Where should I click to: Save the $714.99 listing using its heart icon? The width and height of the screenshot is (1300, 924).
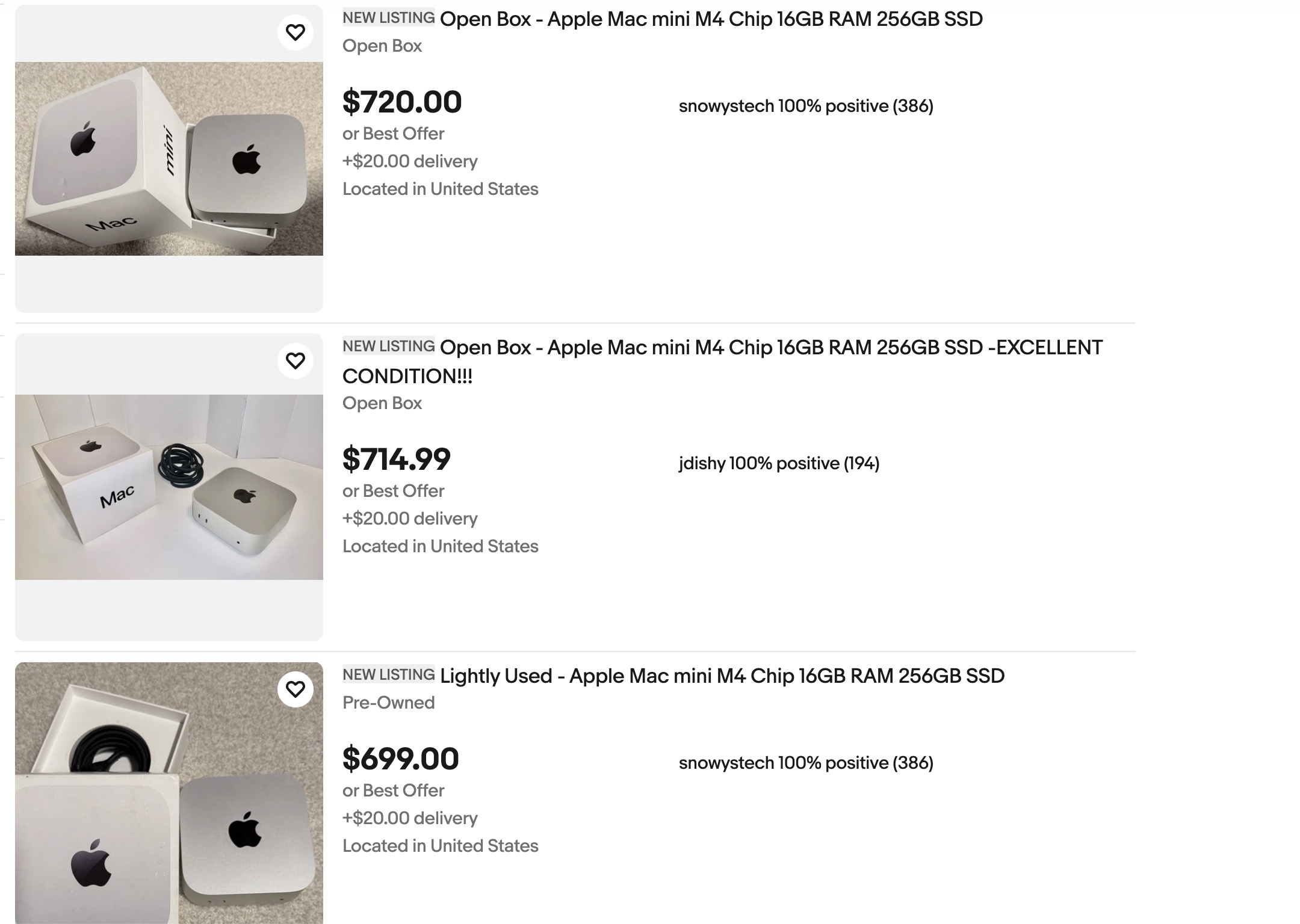(296, 360)
